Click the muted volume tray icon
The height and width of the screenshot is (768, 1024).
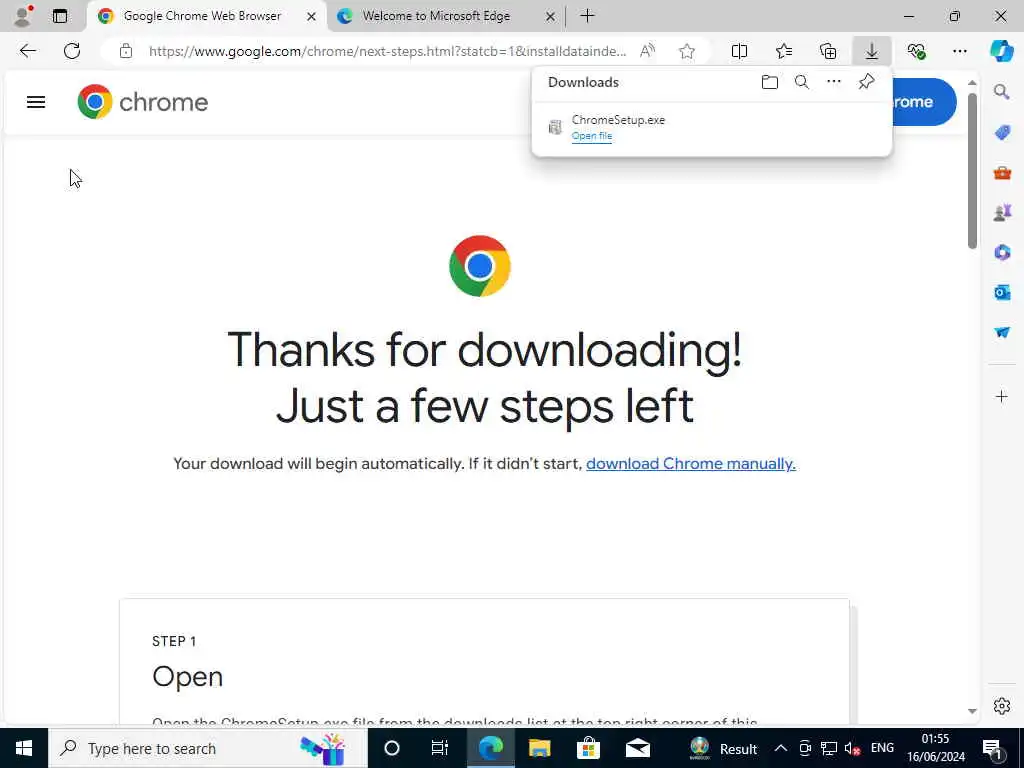click(x=852, y=749)
